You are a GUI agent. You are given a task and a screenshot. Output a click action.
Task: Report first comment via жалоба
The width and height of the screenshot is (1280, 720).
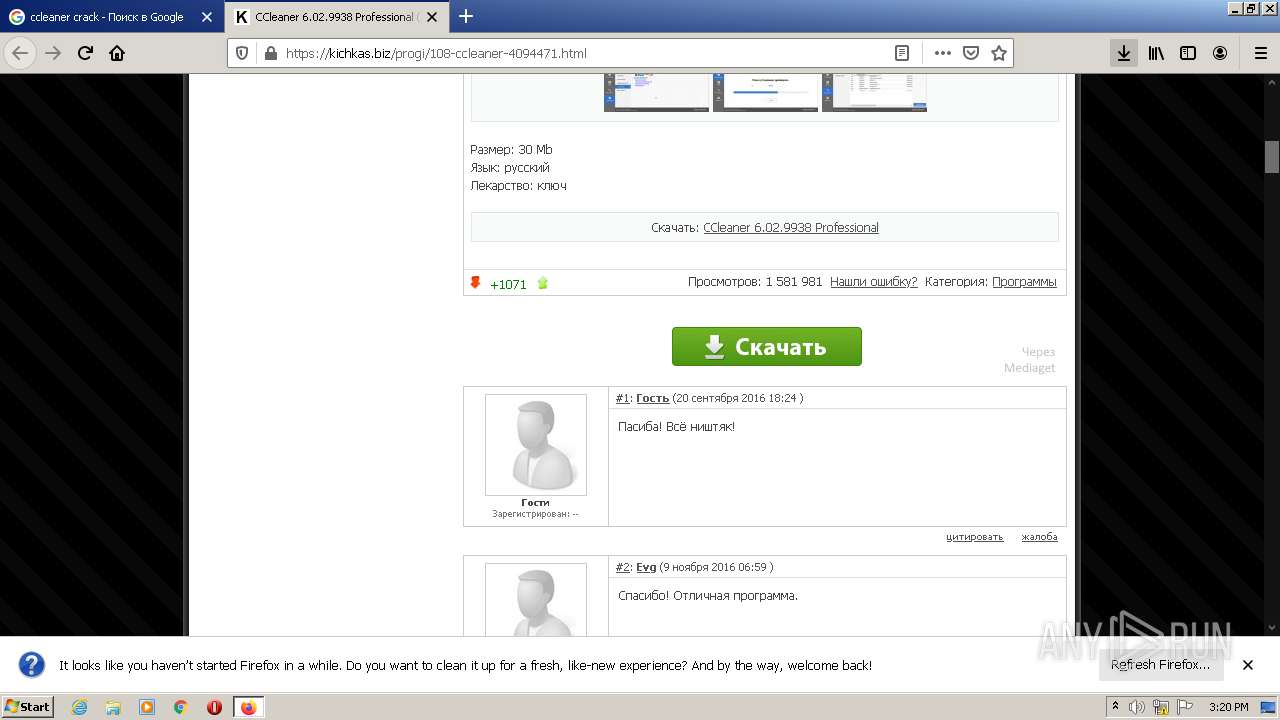pyautogui.click(x=1039, y=537)
